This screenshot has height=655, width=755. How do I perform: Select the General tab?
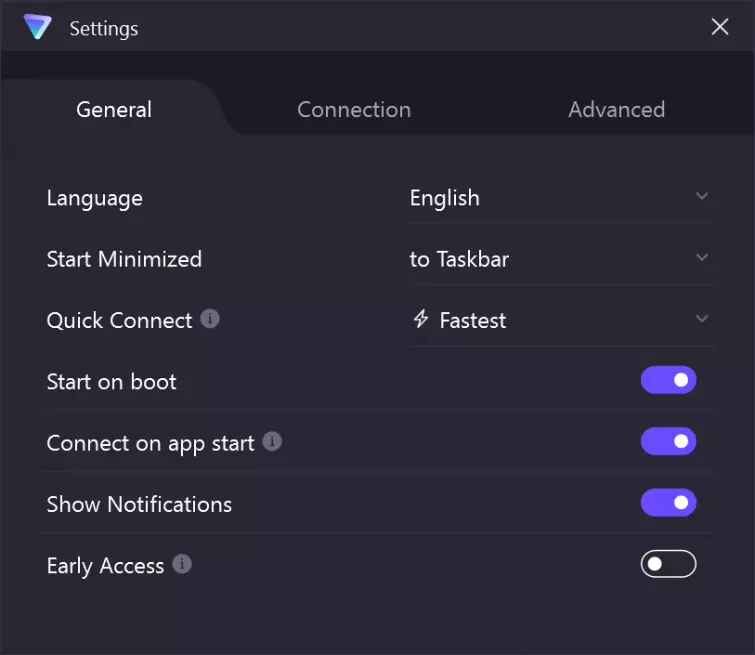point(114,109)
